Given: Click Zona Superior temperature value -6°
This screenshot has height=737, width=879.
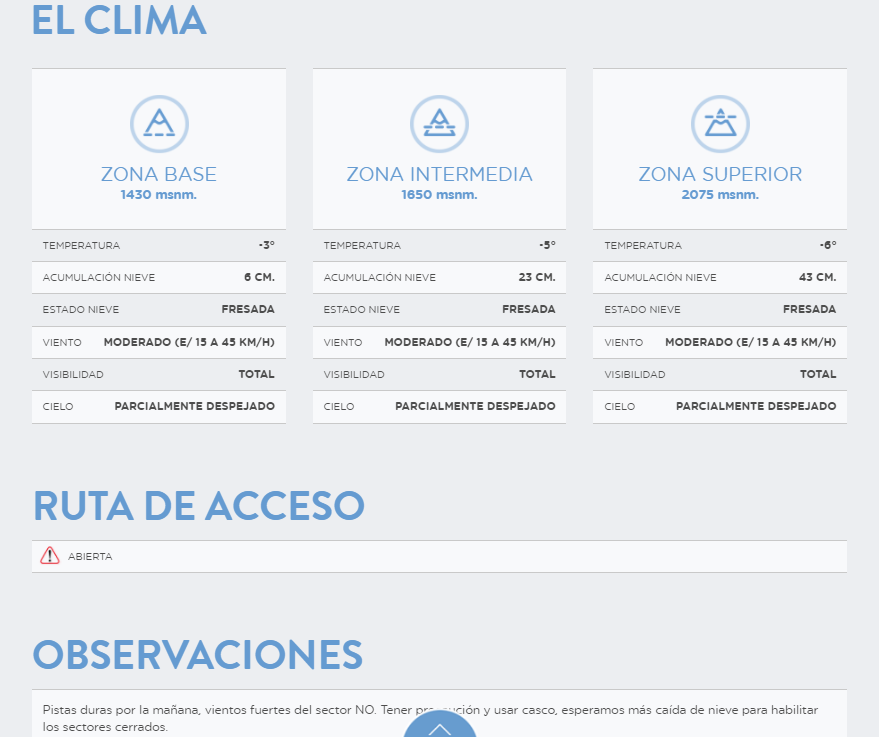Looking at the screenshot, I should pos(827,245).
